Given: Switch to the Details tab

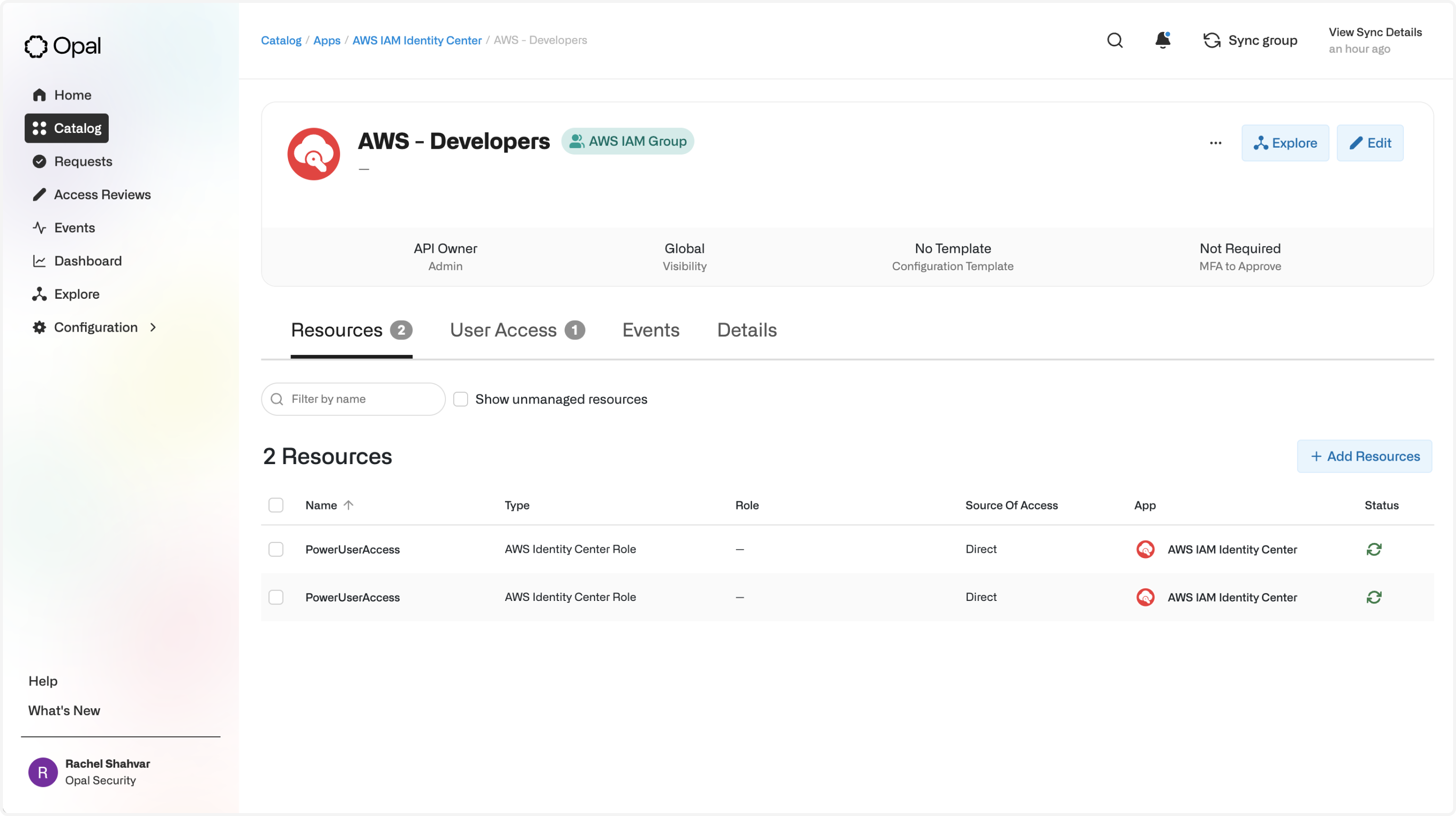Looking at the screenshot, I should [747, 330].
